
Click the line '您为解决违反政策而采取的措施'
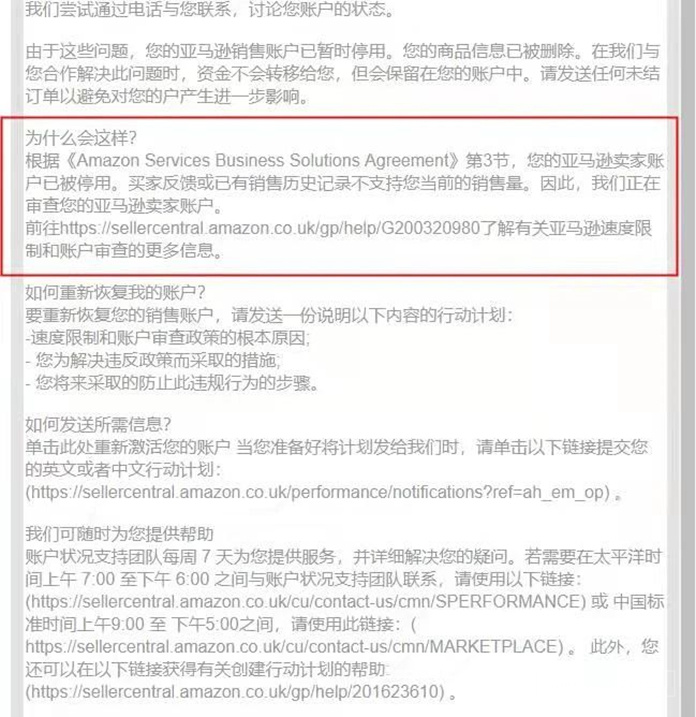[153, 360]
